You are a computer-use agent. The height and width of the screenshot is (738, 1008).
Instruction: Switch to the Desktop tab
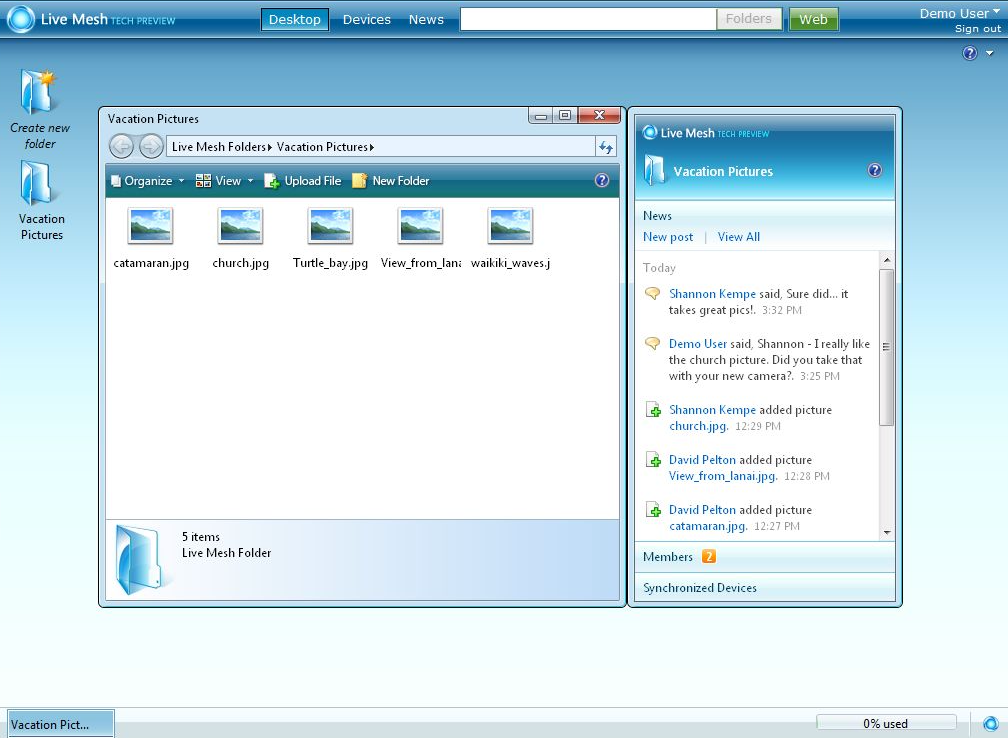tap(294, 19)
